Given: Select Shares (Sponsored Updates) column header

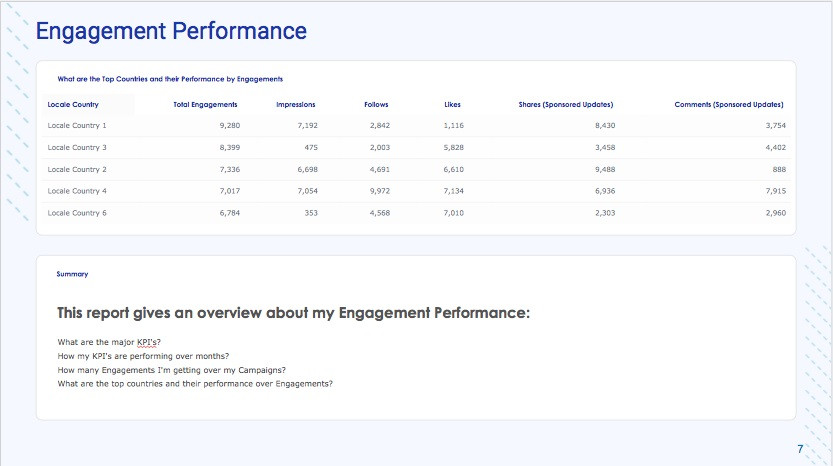Looking at the screenshot, I should (566, 105).
